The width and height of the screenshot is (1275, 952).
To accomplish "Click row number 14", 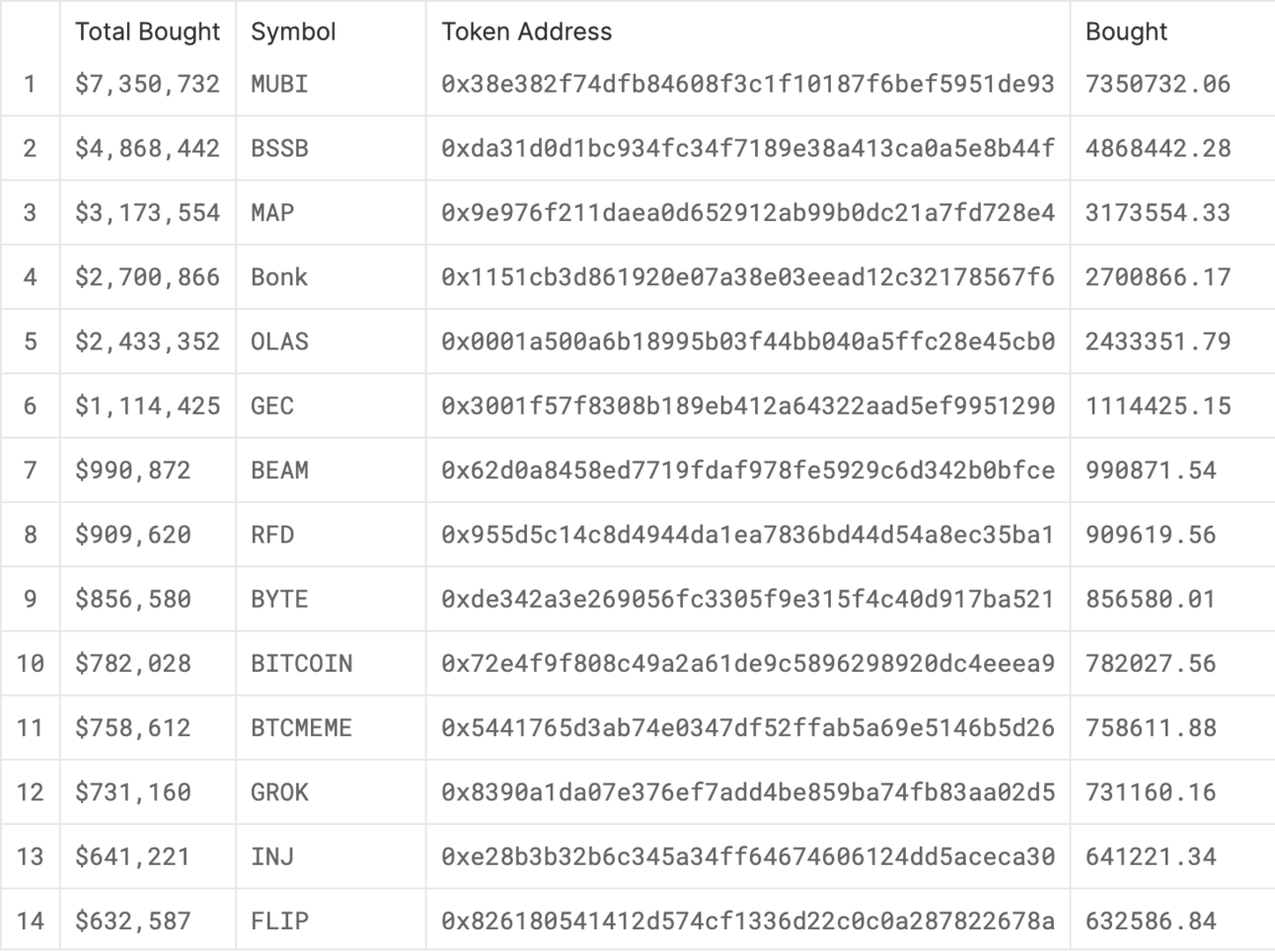I will [31, 921].
